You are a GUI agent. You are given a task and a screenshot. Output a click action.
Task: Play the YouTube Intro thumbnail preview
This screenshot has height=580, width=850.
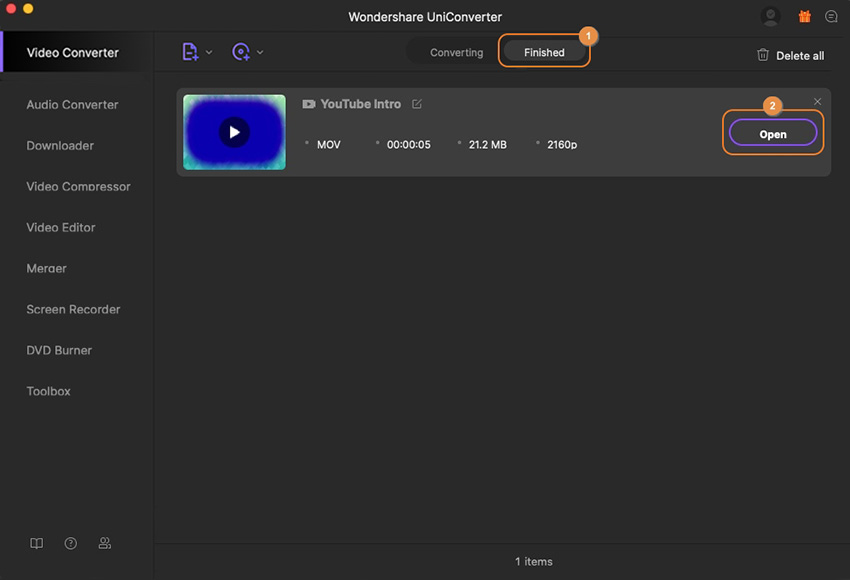click(234, 132)
